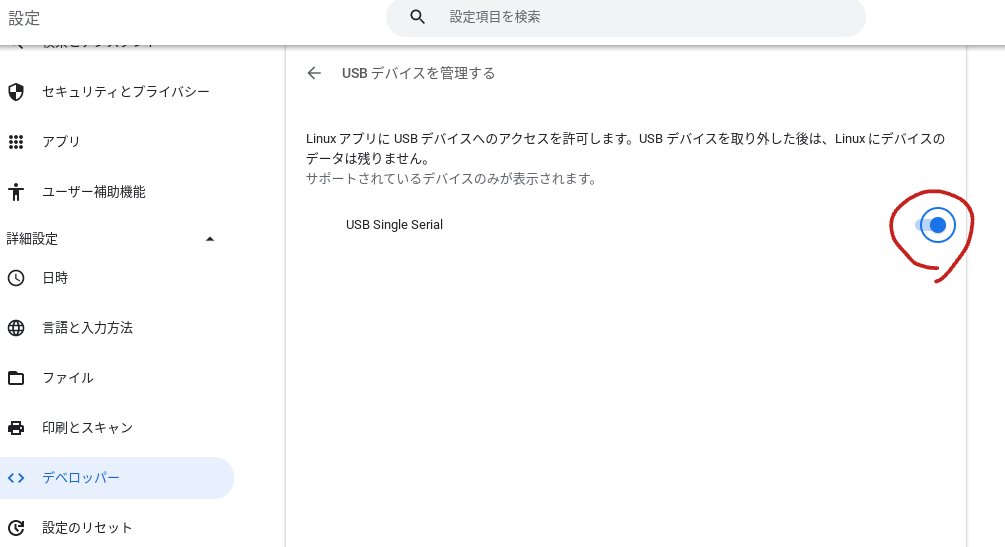Click the search magnifier icon
This screenshot has height=547, width=1005.
(417, 17)
